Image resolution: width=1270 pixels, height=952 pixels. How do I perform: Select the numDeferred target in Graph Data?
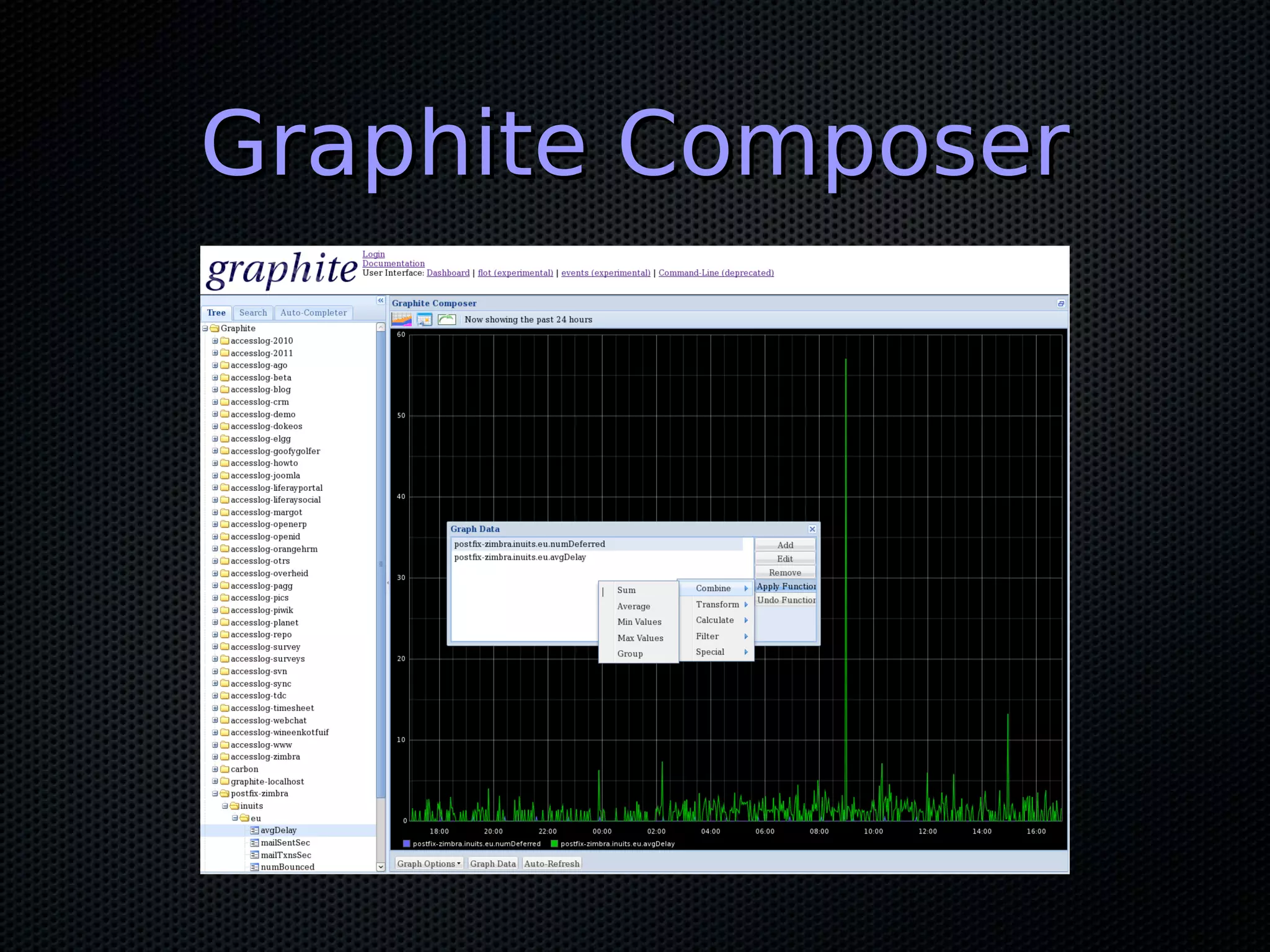(x=598, y=544)
